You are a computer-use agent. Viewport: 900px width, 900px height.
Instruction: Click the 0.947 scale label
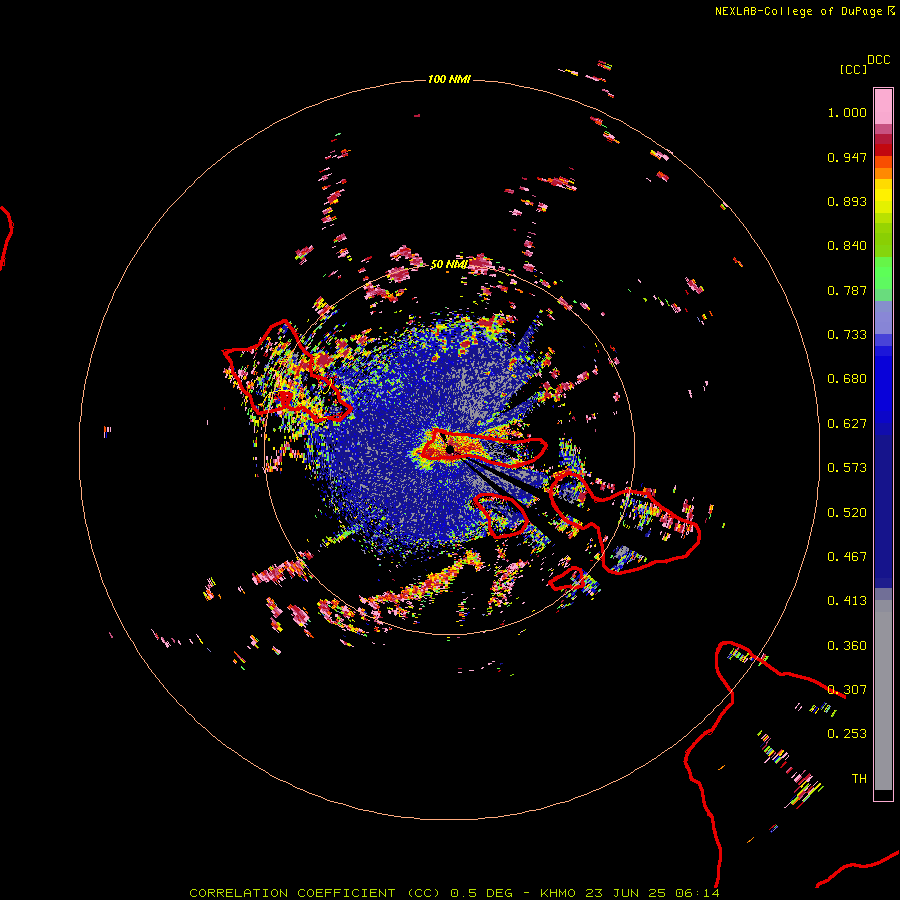coord(847,157)
